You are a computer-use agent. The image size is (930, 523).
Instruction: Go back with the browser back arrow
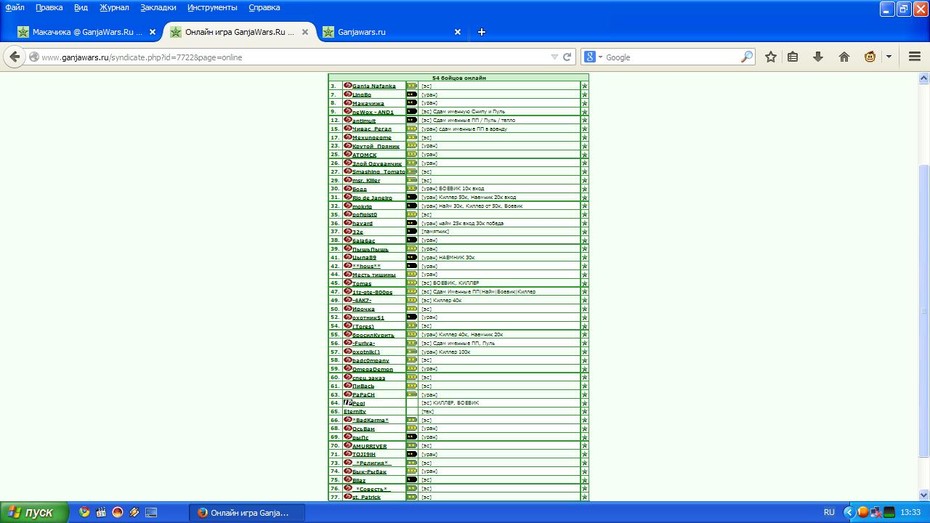point(15,57)
